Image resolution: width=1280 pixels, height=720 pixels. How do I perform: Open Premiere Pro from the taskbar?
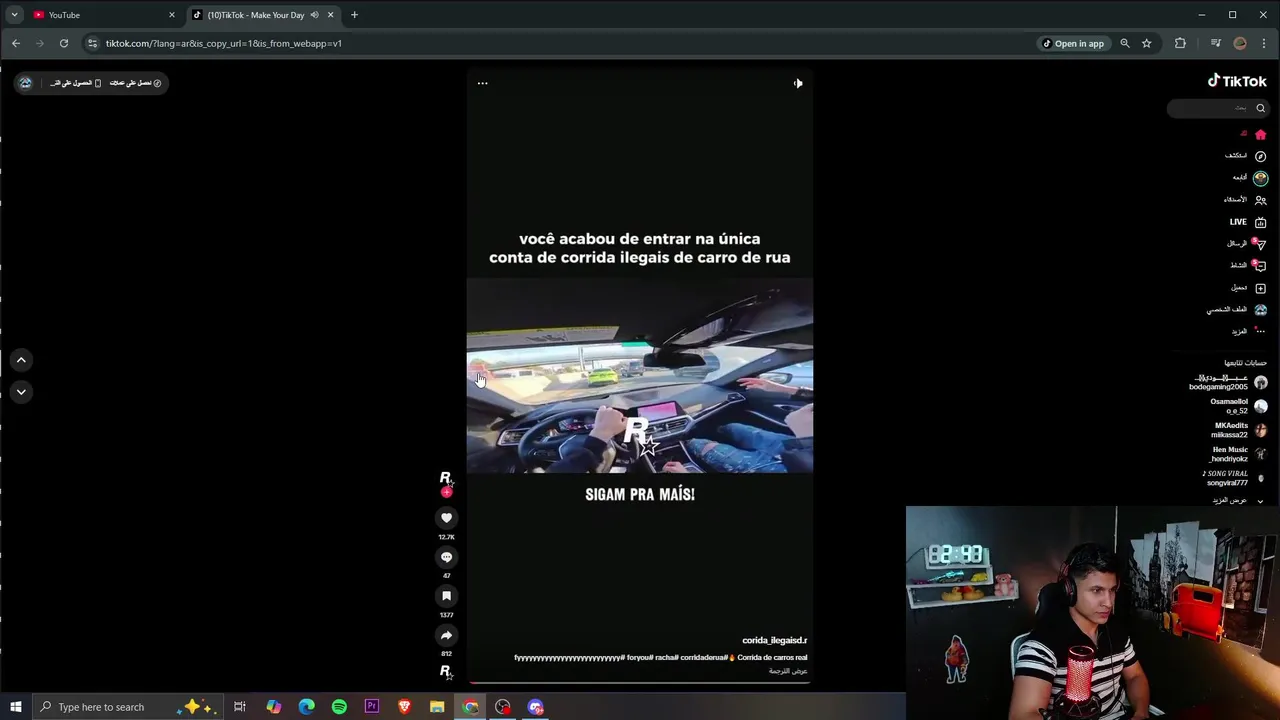pos(372,707)
